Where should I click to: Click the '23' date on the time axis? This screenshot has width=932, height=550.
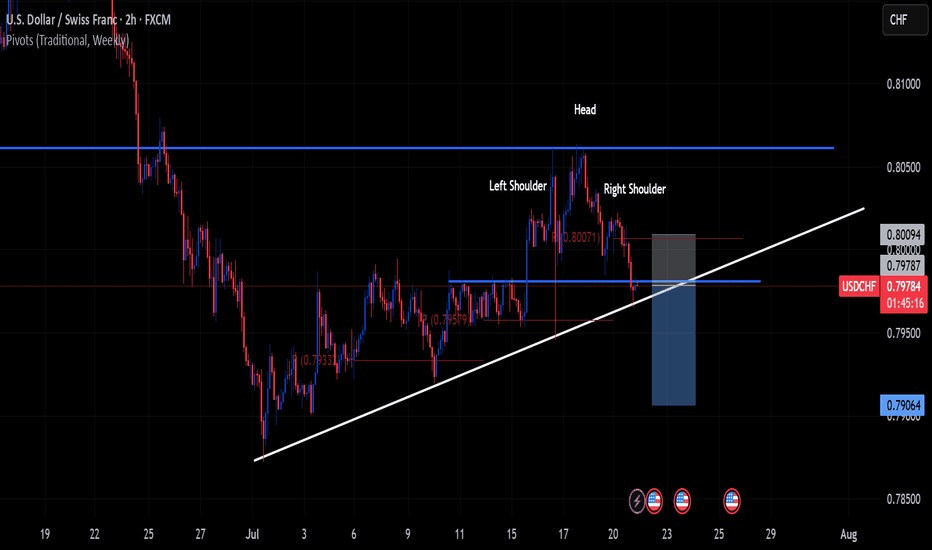667,534
